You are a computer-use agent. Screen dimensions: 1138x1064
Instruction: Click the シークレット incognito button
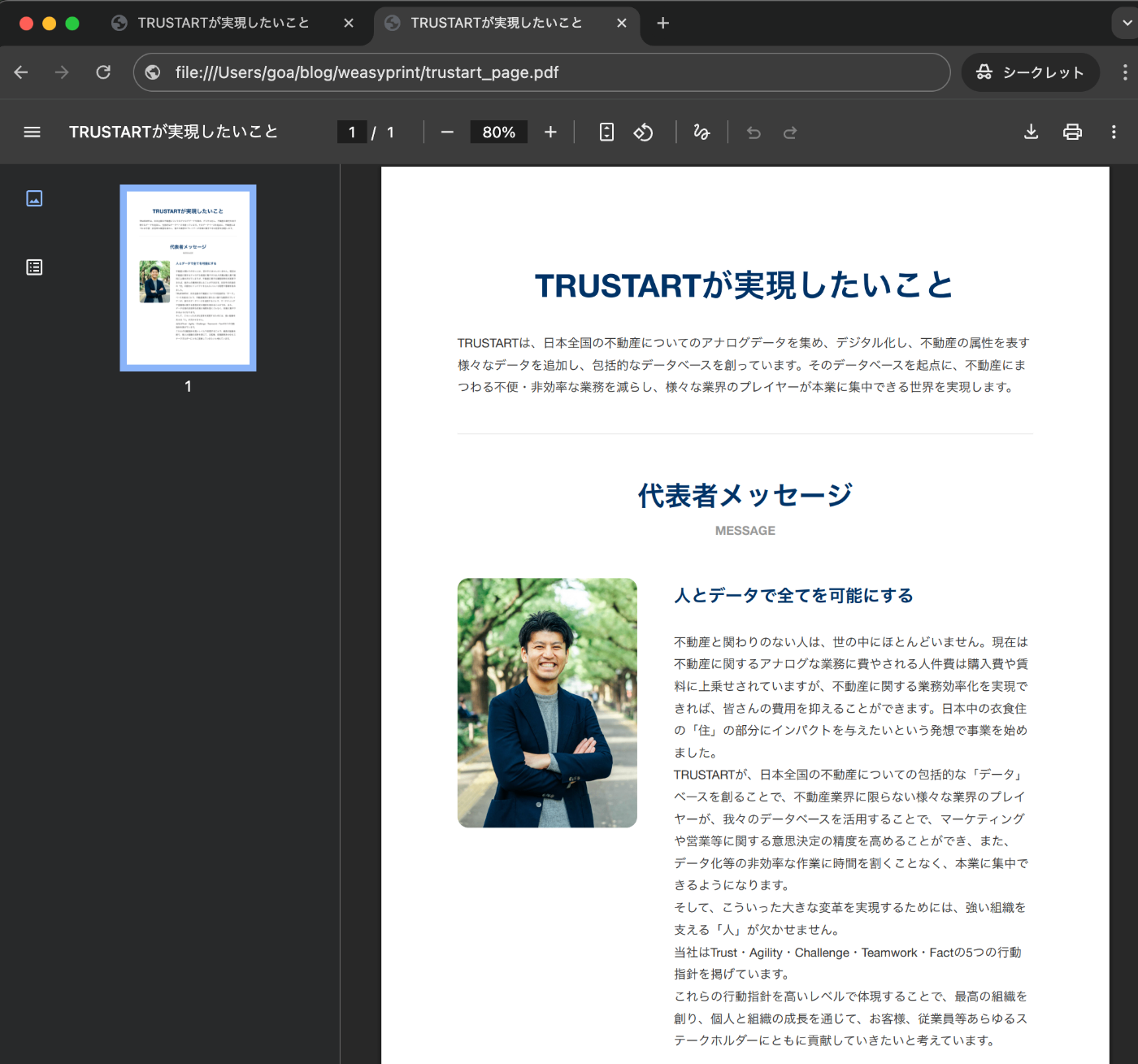coord(1031,72)
